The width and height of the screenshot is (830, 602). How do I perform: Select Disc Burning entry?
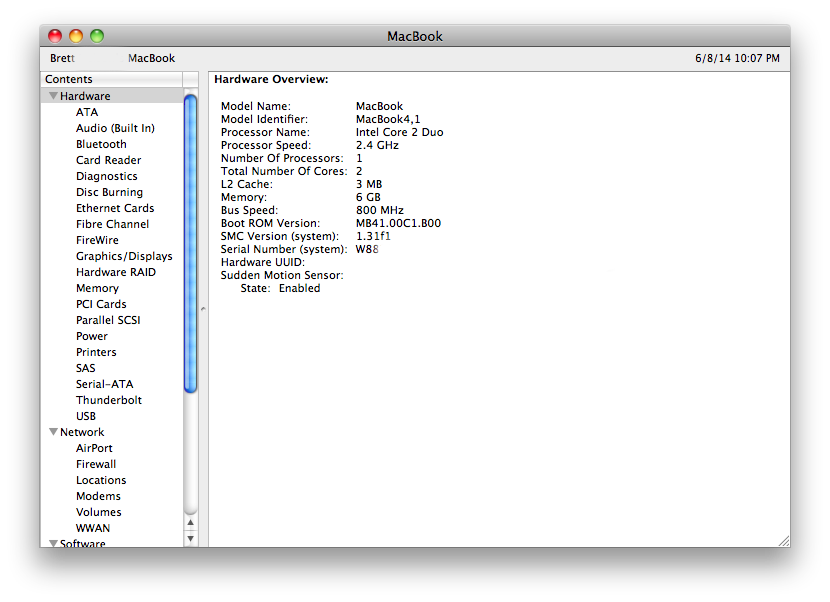point(110,192)
